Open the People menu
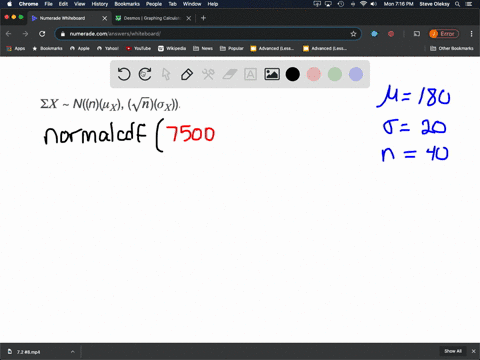Screen dimensions: 480x360 pyautogui.click(x=154, y=4)
